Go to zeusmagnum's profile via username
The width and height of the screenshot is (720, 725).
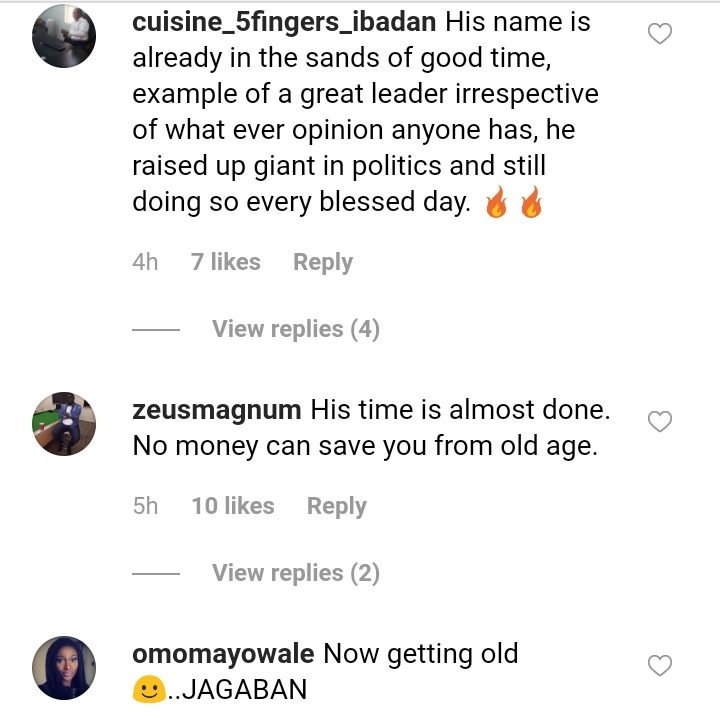pos(216,410)
